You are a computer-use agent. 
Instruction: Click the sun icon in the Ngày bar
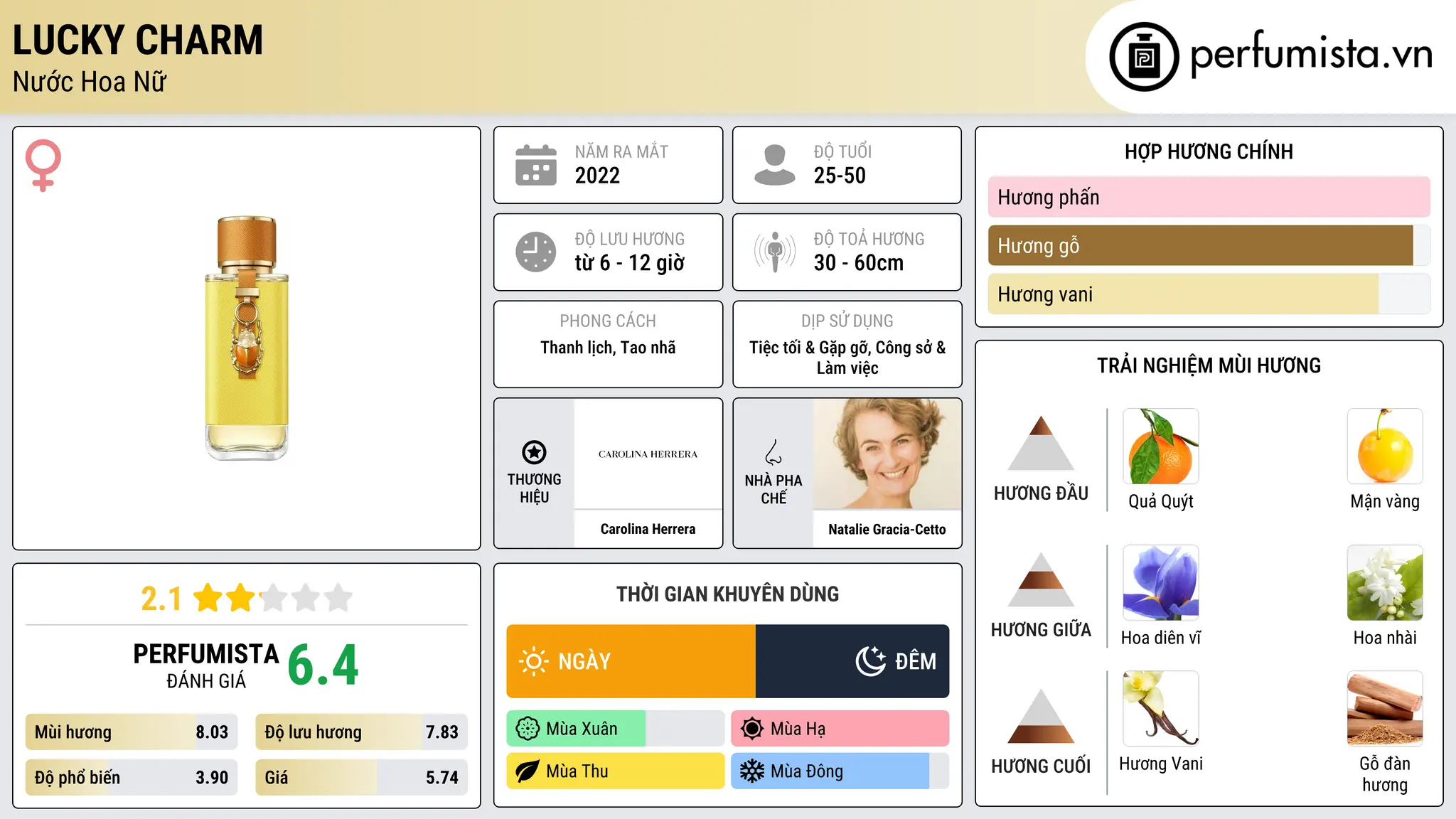(x=534, y=661)
